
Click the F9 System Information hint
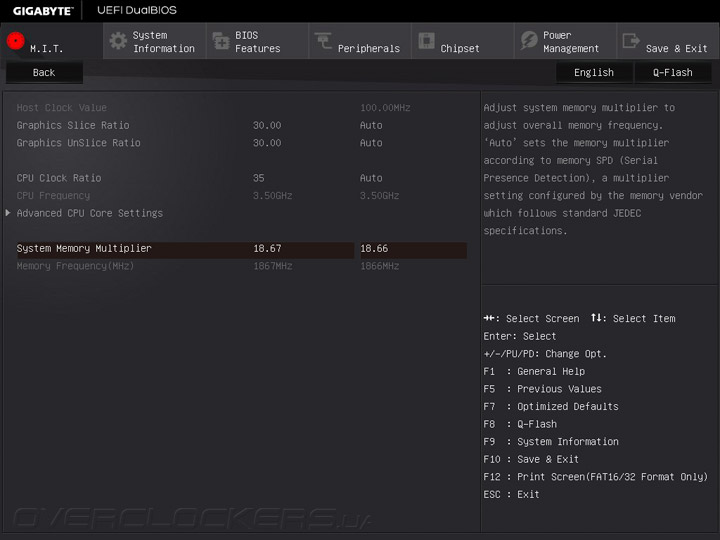pos(551,442)
